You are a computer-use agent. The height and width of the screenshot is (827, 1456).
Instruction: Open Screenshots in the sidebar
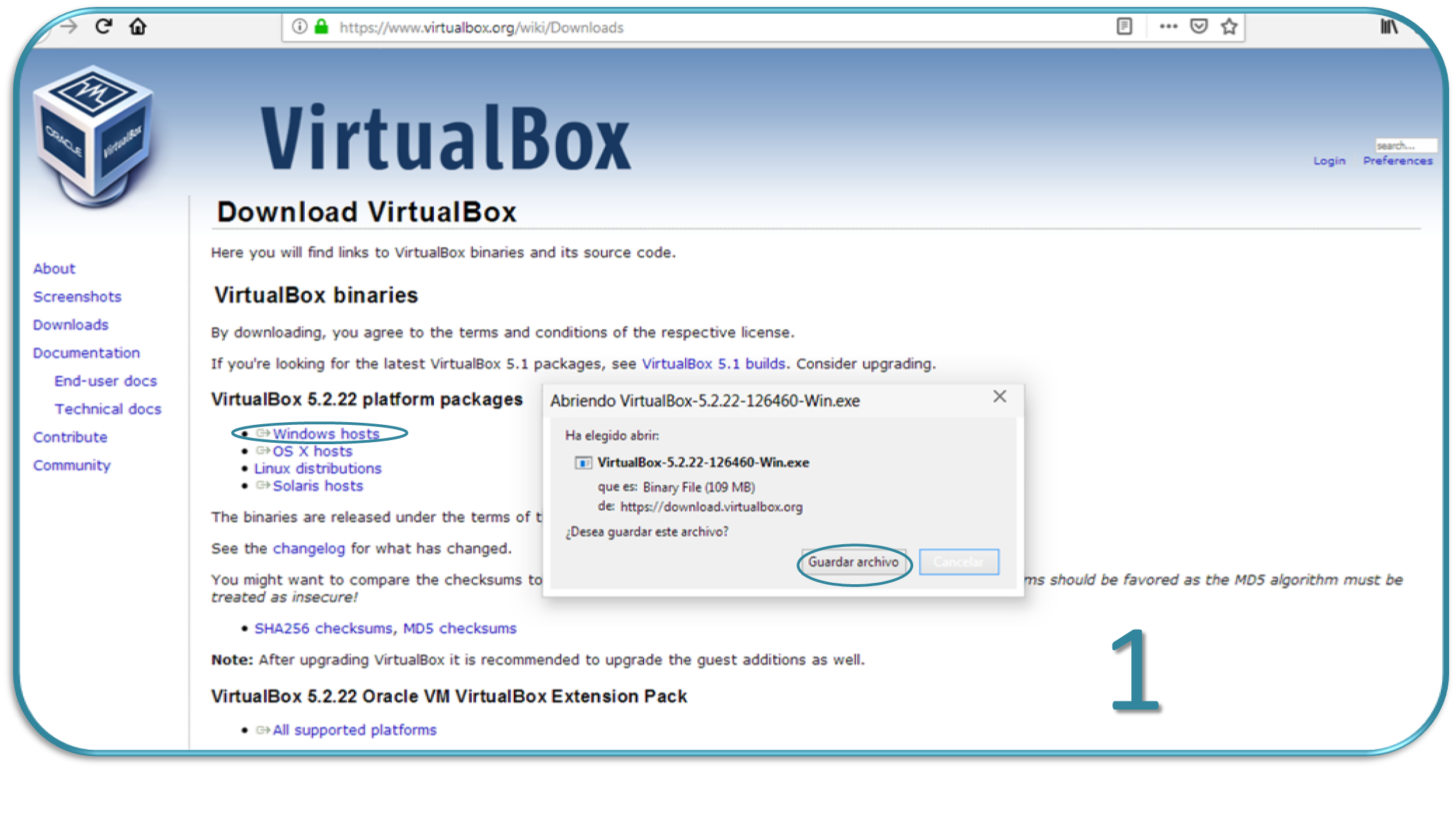(77, 297)
